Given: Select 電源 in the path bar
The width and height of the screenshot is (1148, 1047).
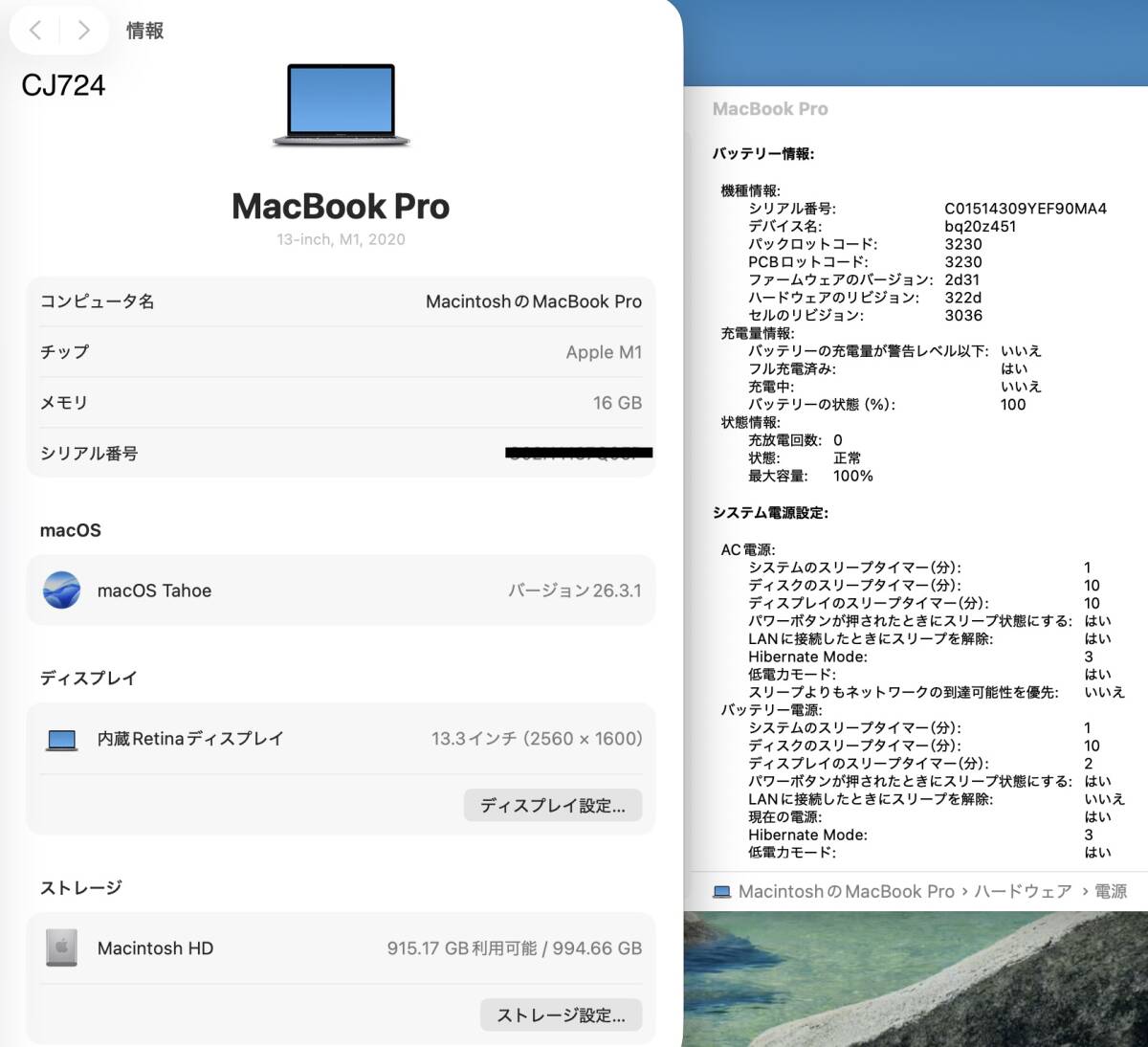Looking at the screenshot, I should pyautogui.click(x=1111, y=892).
